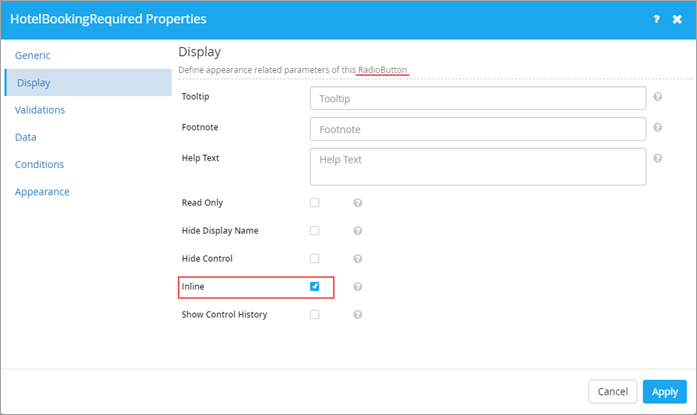The height and width of the screenshot is (415, 697).
Task: Click the help icon beside the Help Text field
Action: [x=657, y=158]
